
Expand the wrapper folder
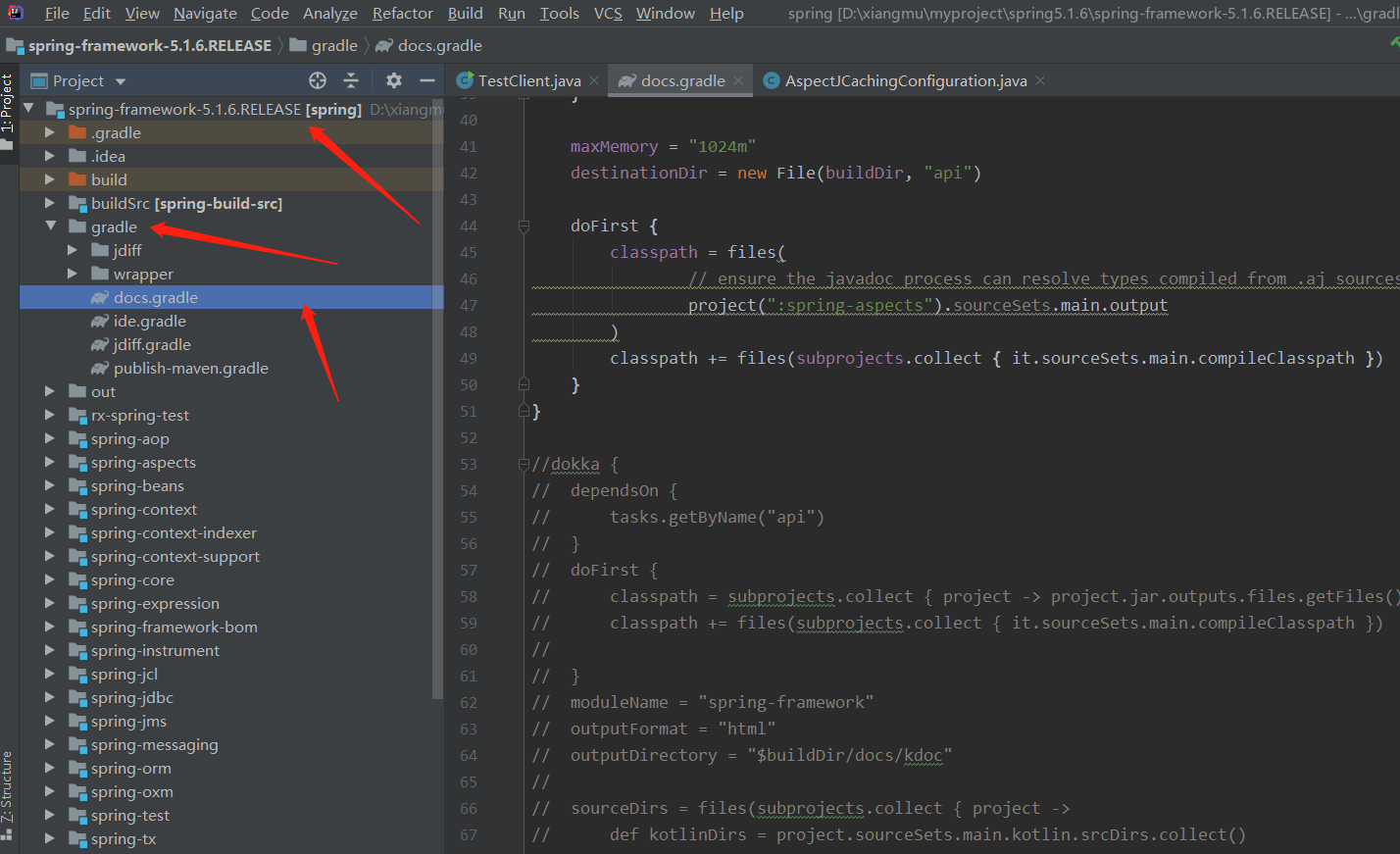pos(73,274)
